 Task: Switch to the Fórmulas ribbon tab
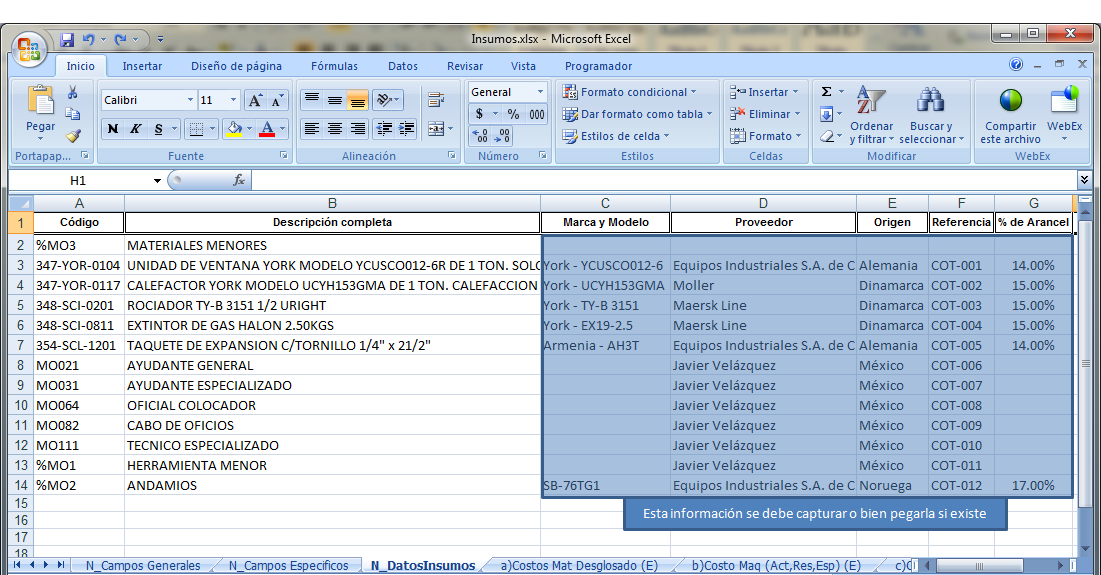(334, 66)
